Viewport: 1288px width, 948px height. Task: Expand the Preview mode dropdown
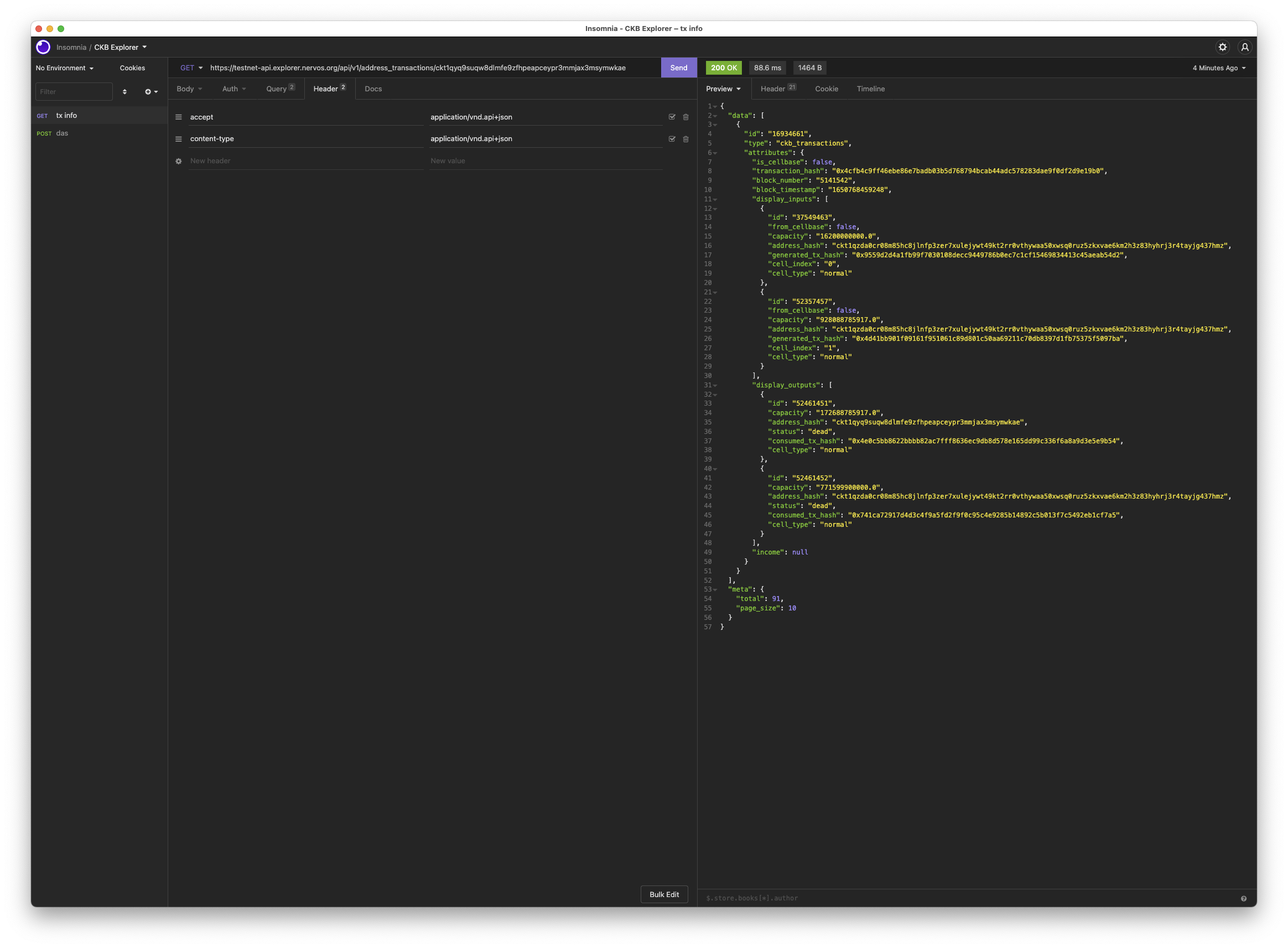[723, 89]
